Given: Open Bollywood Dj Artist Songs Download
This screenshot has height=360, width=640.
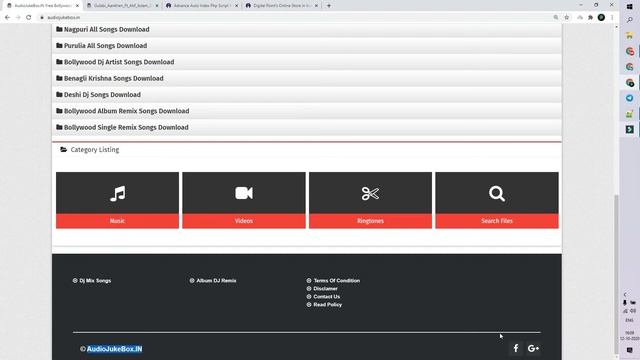Looking at the screenshot, I should pos(119,62).
